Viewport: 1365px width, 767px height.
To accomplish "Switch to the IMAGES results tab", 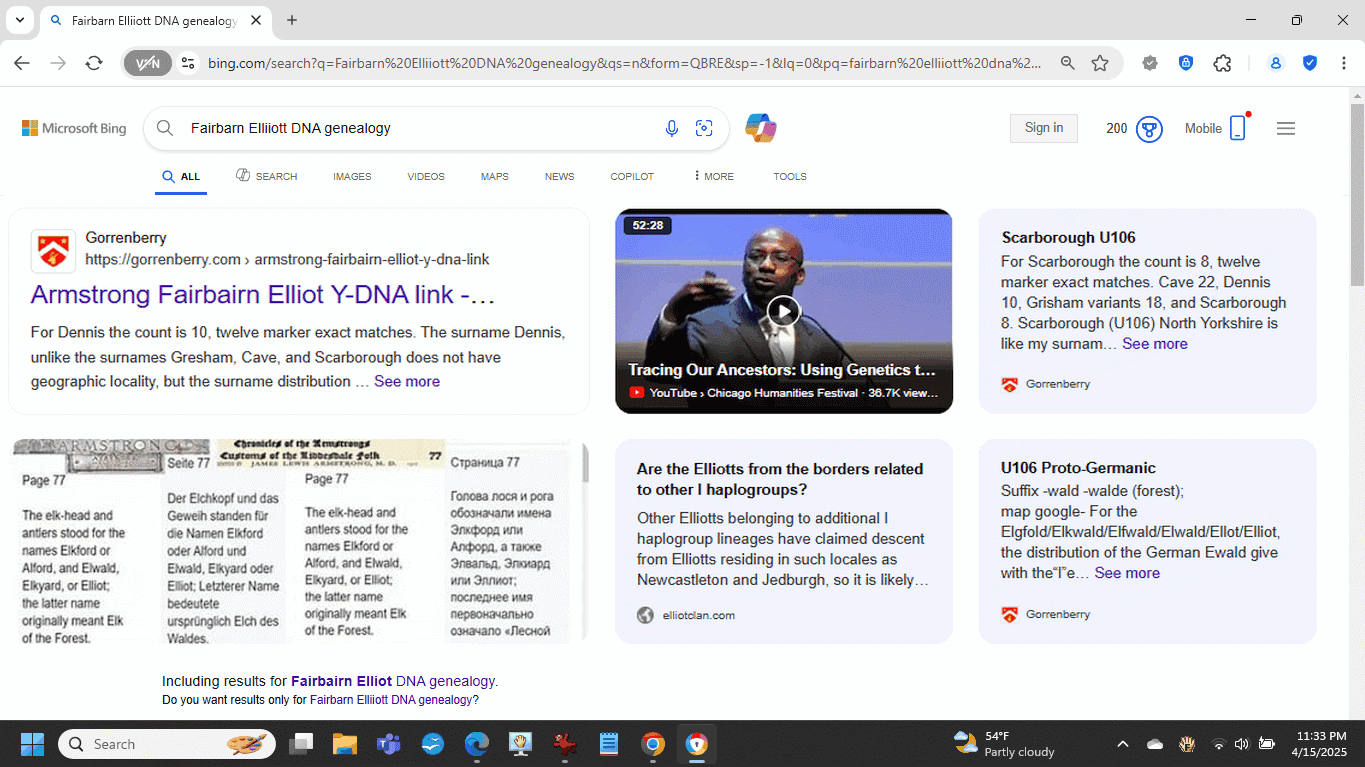I will [352, 176].
